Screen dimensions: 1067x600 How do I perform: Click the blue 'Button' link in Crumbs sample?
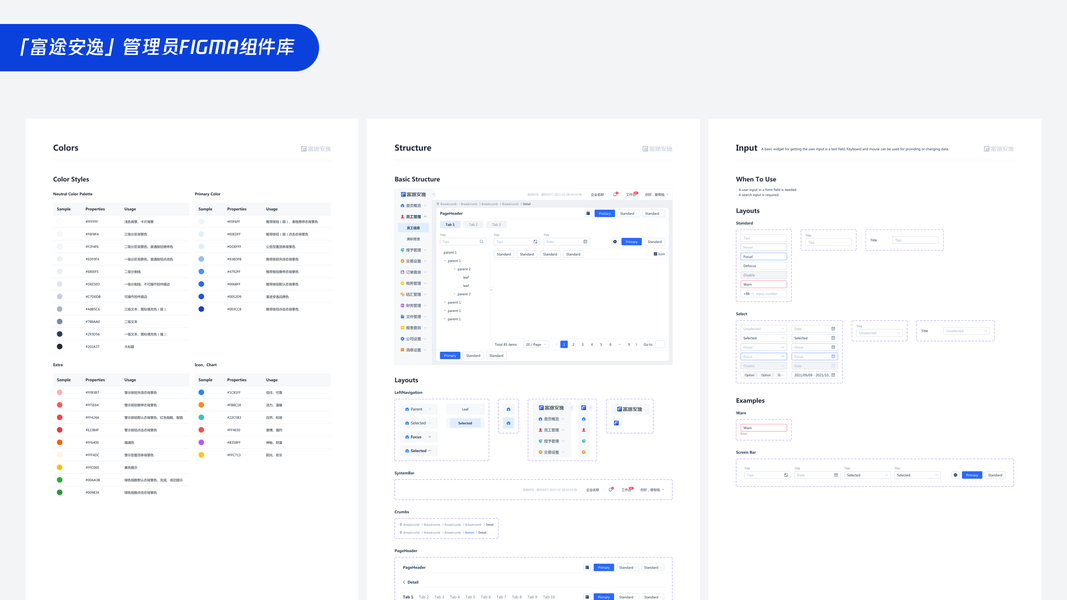[470, 533]
